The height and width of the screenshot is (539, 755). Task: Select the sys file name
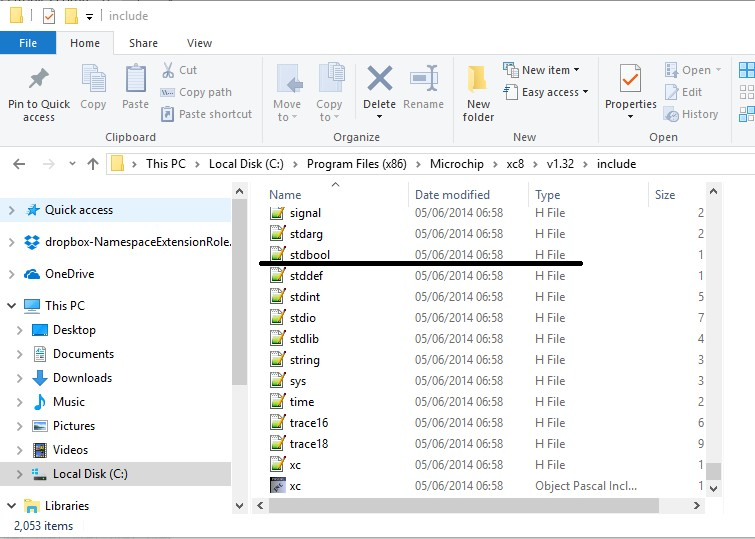click(298, 381)
